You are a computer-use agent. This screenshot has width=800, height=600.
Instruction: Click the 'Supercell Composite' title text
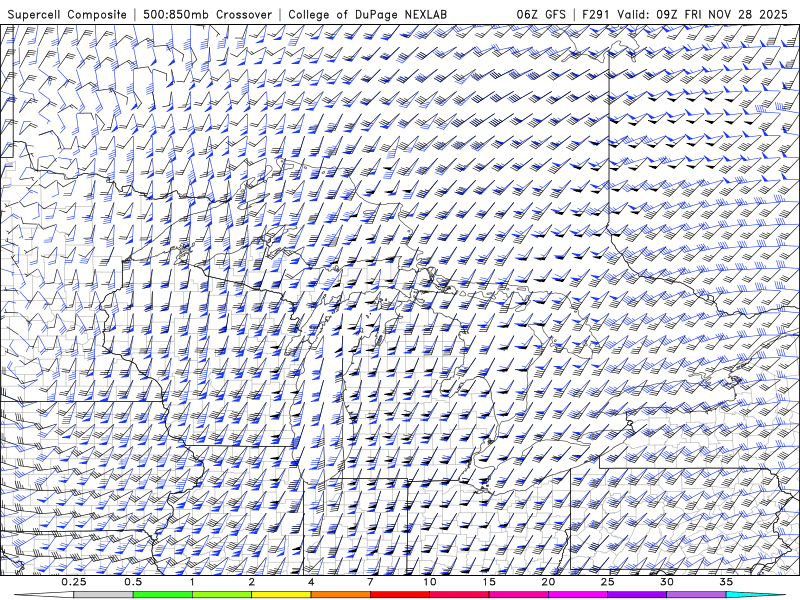67,14
